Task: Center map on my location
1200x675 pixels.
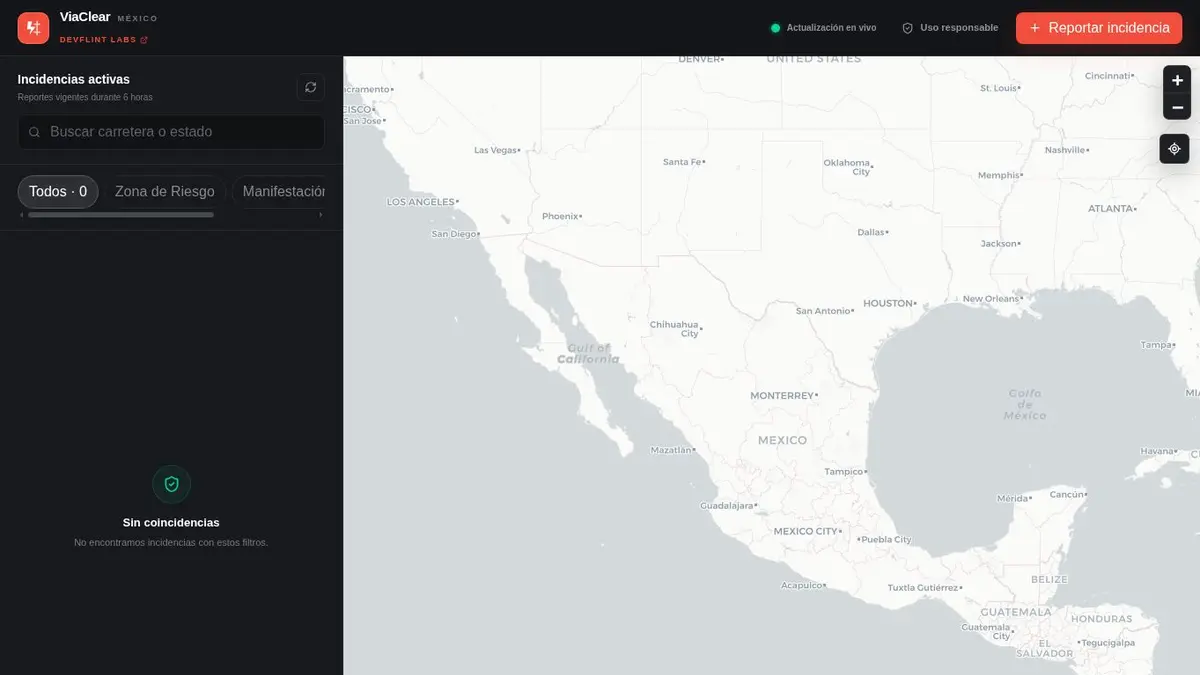Action: point(1174,148)
